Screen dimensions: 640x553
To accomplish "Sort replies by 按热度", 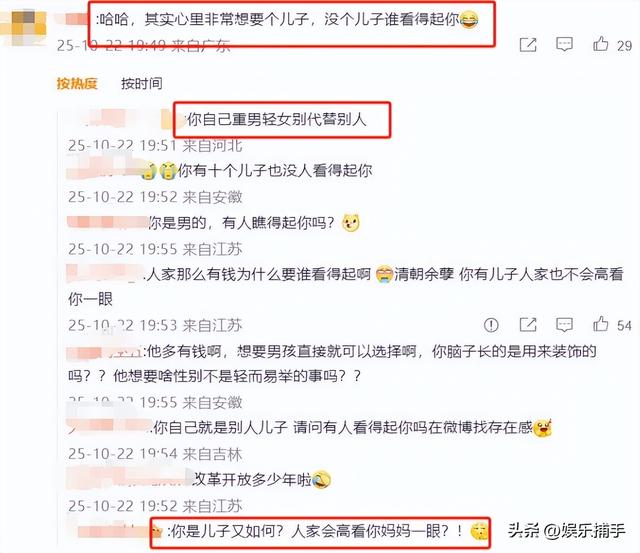I will pyautogui.click(x=77, y=83).
